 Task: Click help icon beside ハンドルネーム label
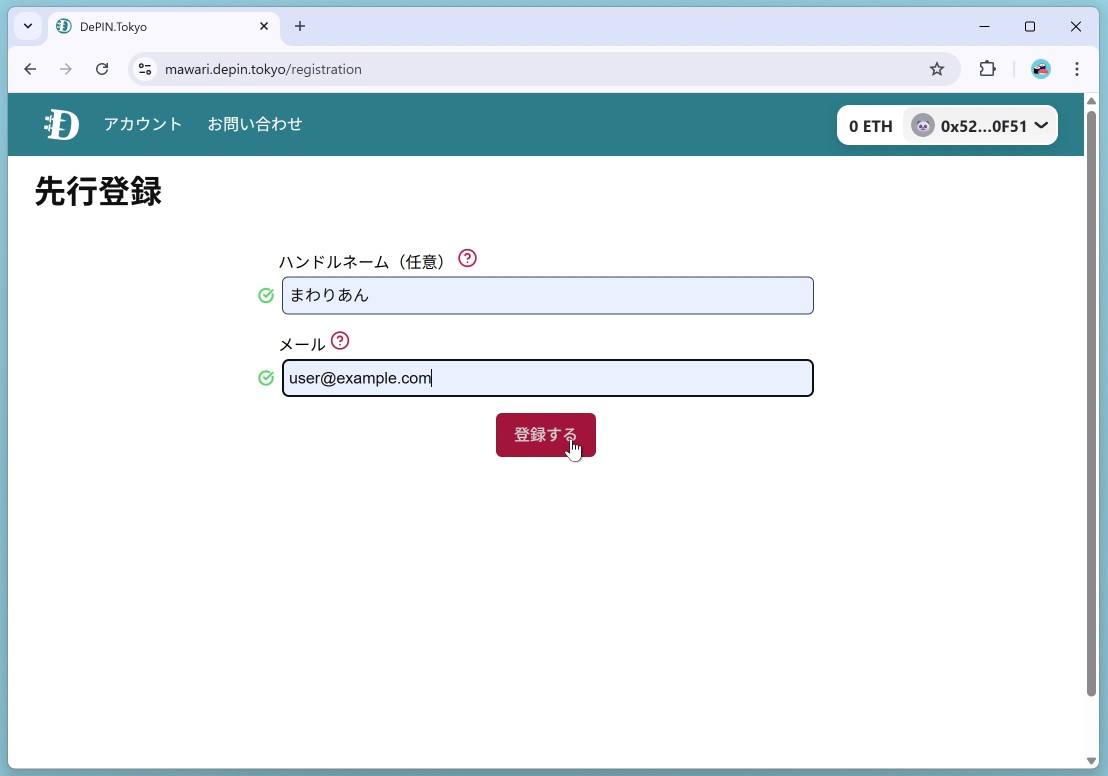pyautogui.click(x=467, y=258)
